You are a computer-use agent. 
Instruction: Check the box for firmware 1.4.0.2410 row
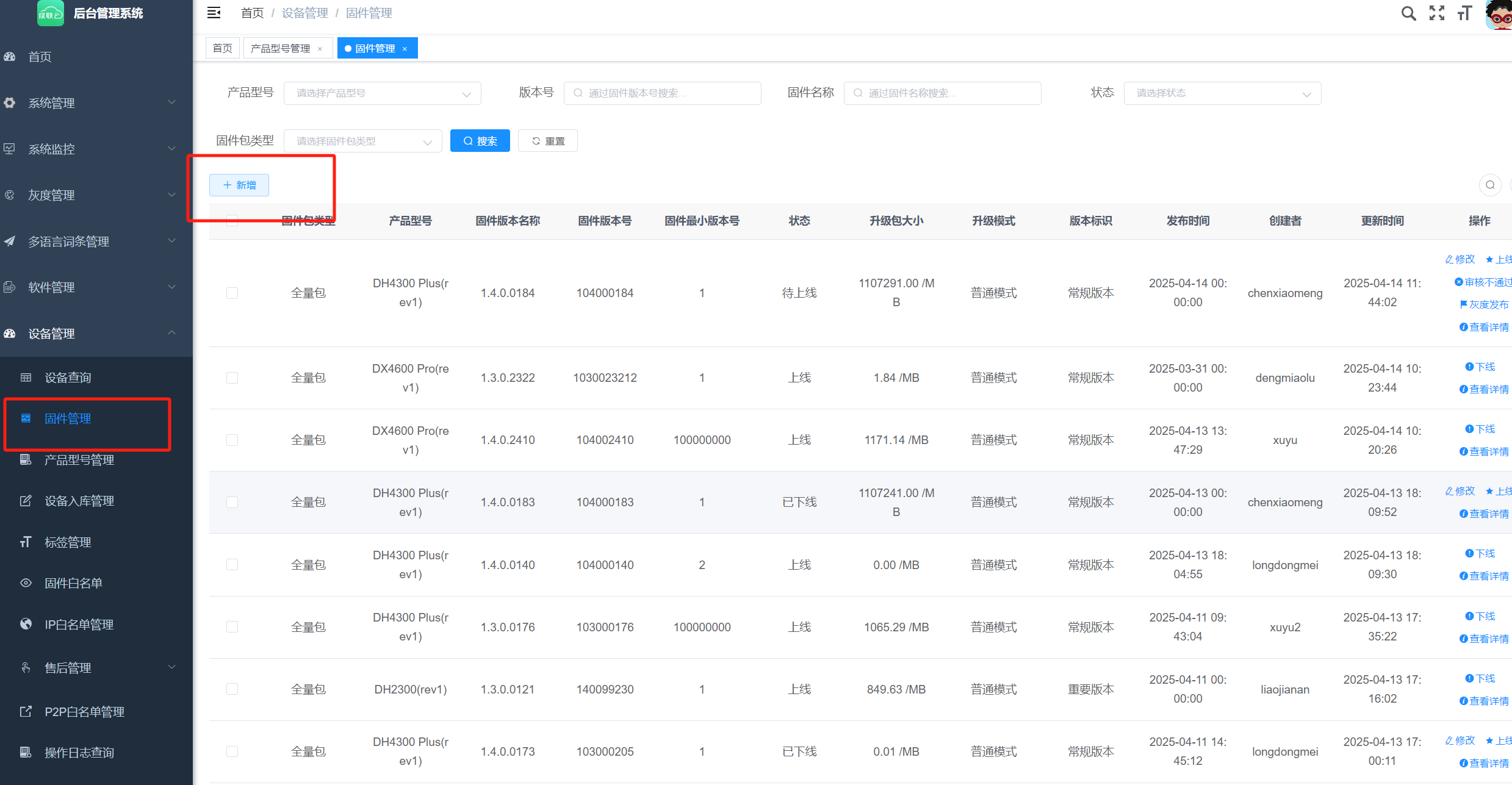click(232, 440)
